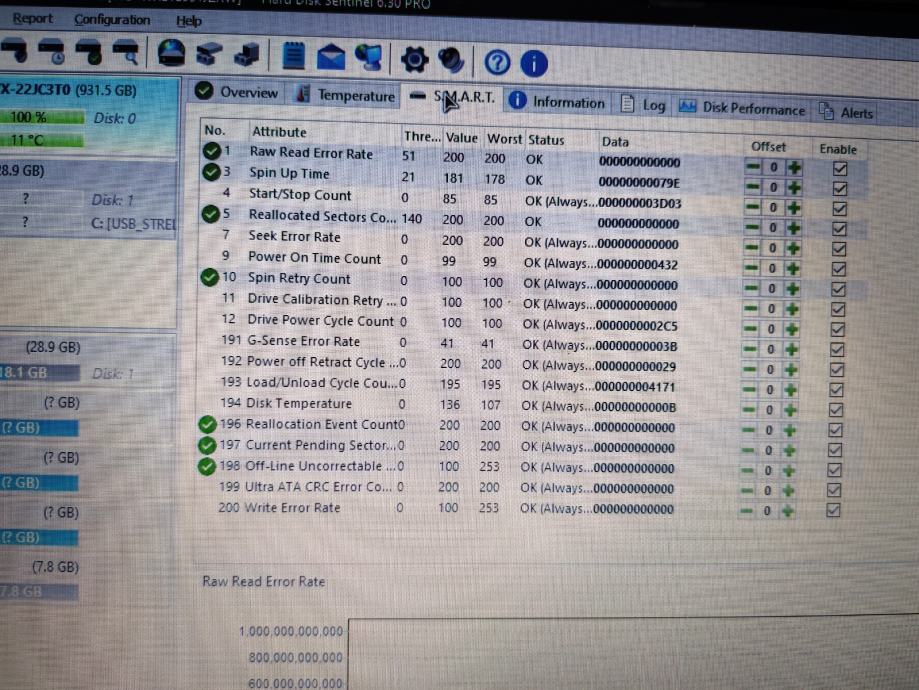
Task: Click the blue-domed disk surface test icon
Action: click(171, 53)
